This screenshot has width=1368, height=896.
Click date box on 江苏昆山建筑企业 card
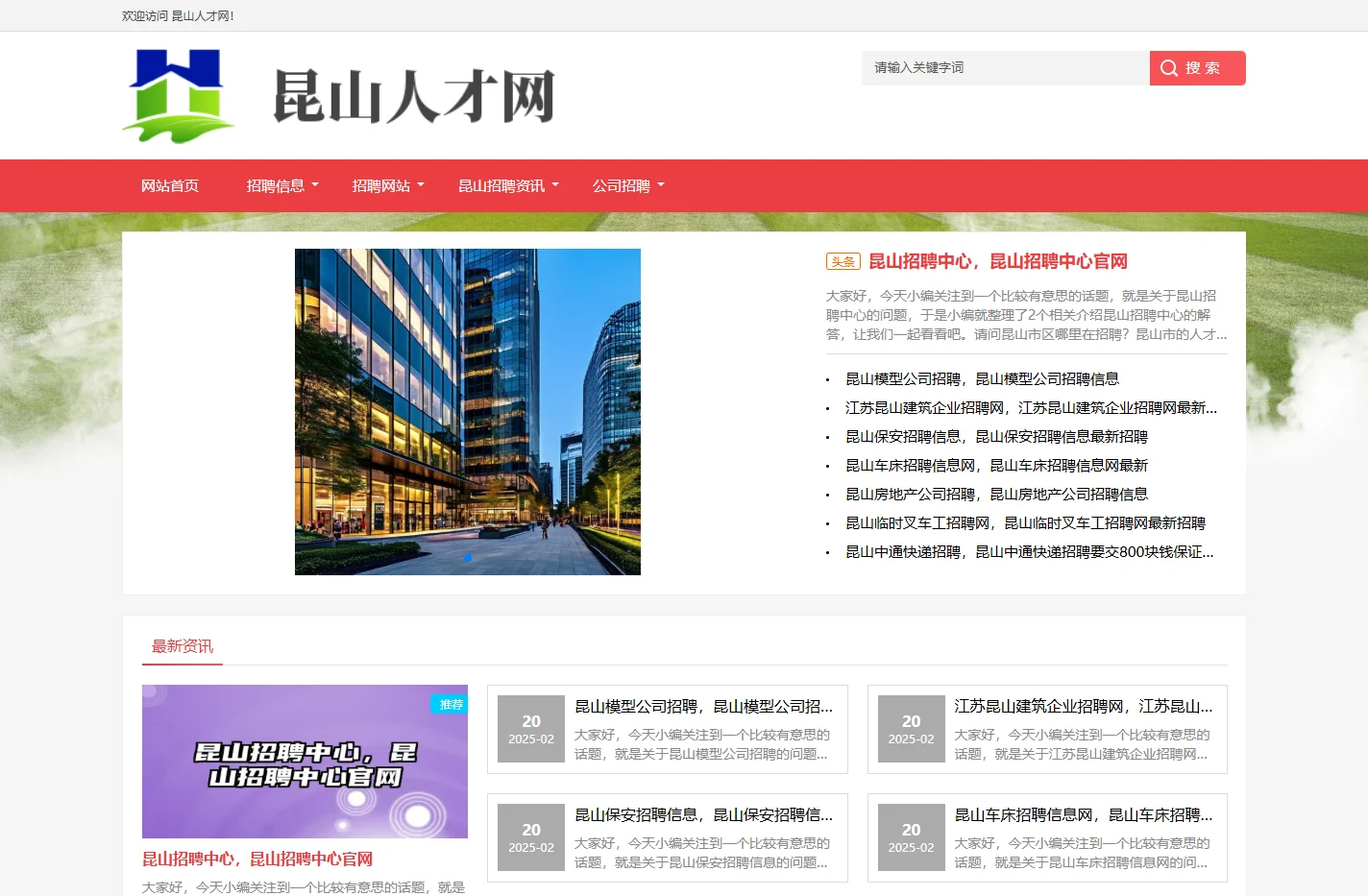coord(911,730)
